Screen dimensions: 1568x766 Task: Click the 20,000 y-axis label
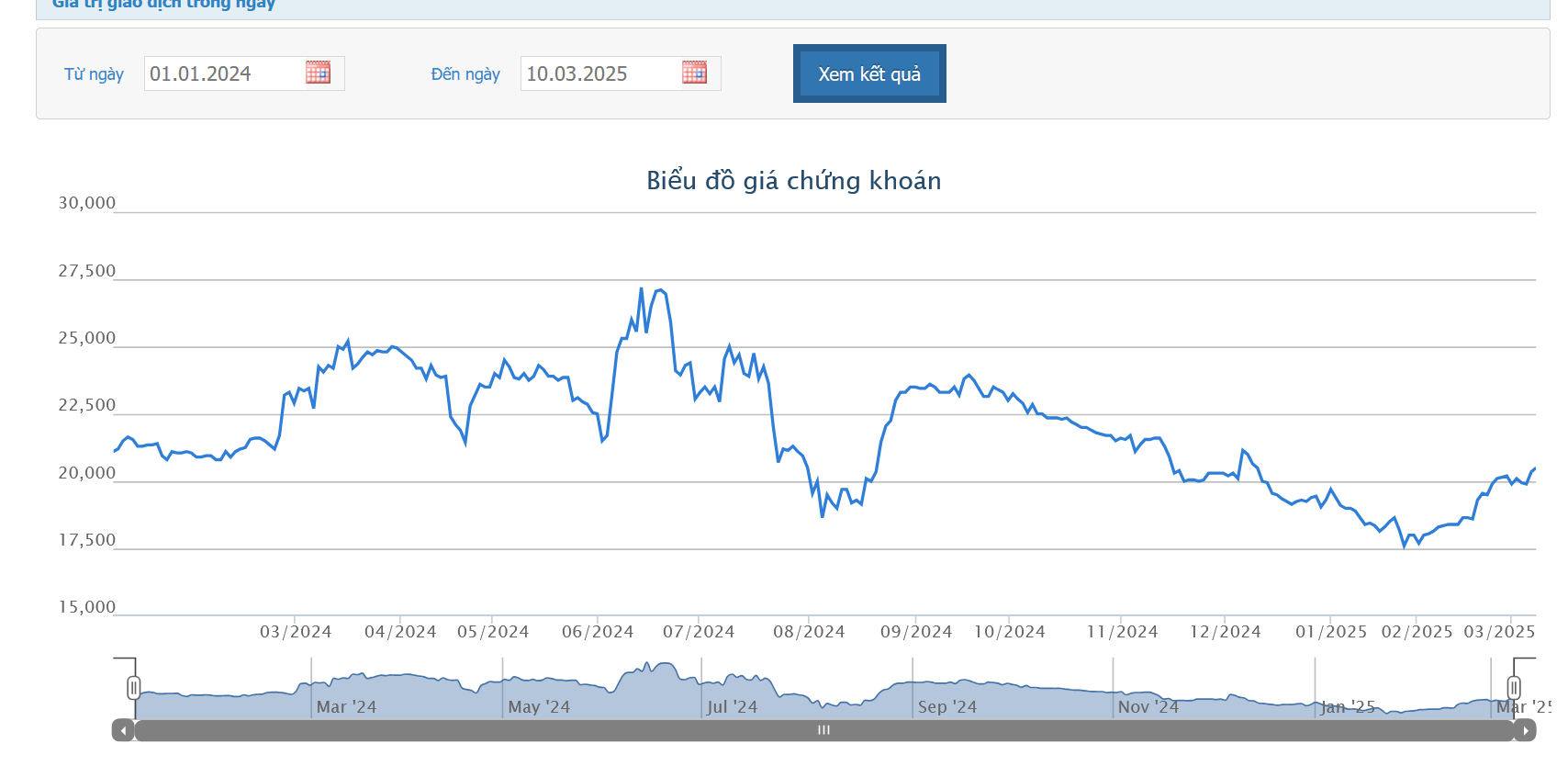[87, 473]
